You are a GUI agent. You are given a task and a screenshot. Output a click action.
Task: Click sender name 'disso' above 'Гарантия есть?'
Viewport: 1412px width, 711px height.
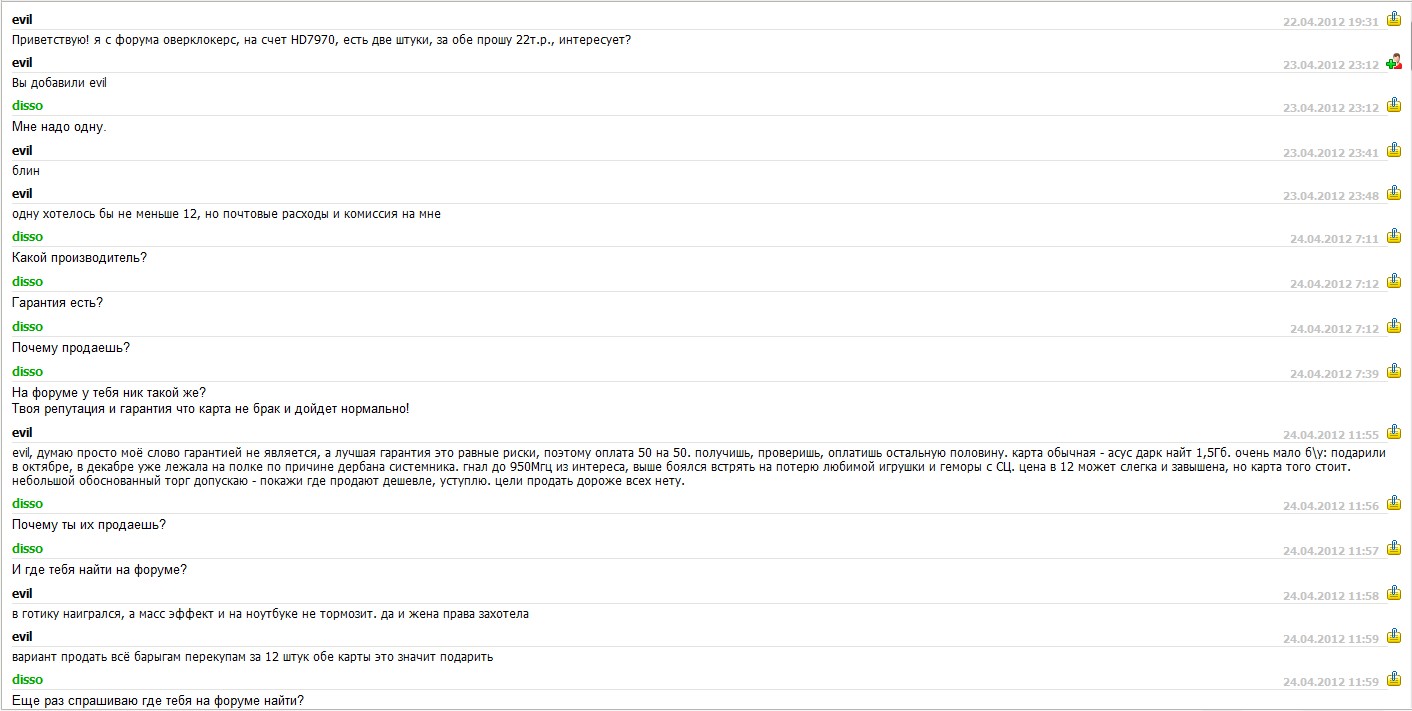(x=27, y=282)
